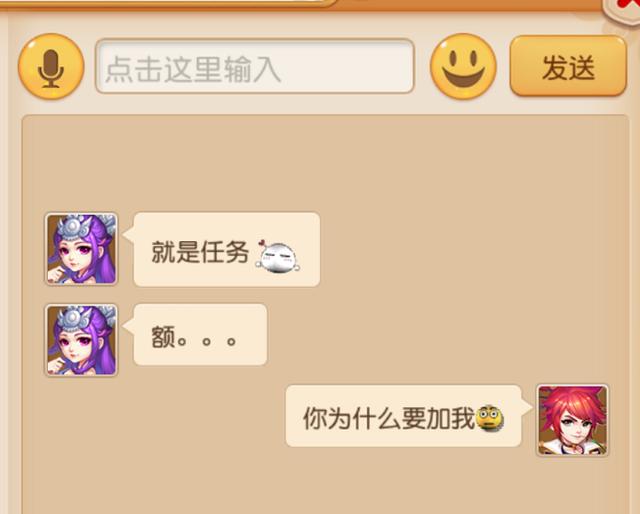Click purple-haired avatar beside 就是任务 message
The height and width of the screenshot is (514, 640).
pyautogui.click(x=81, y=249)
